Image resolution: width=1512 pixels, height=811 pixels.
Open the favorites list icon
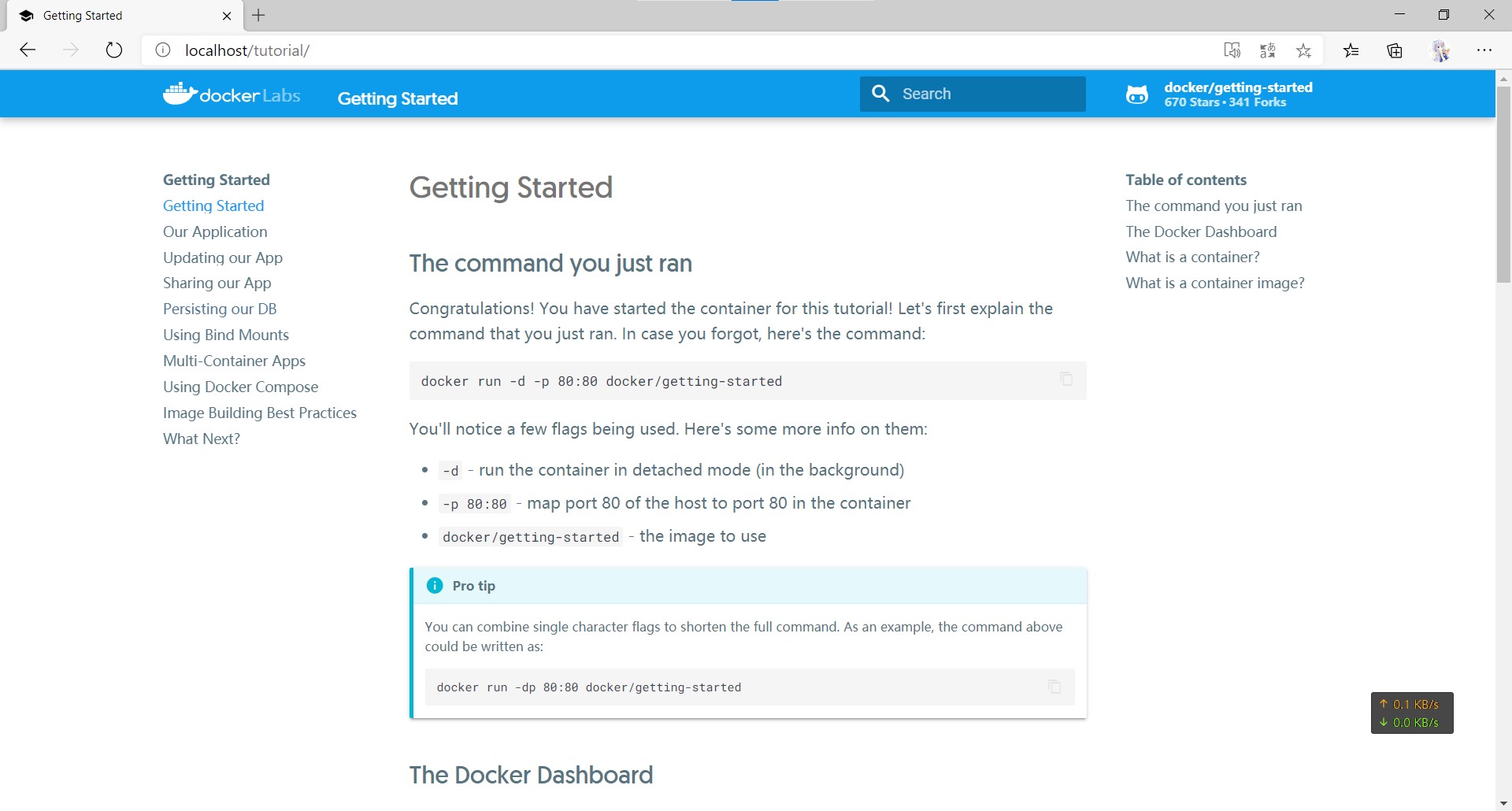[1351, 50]
